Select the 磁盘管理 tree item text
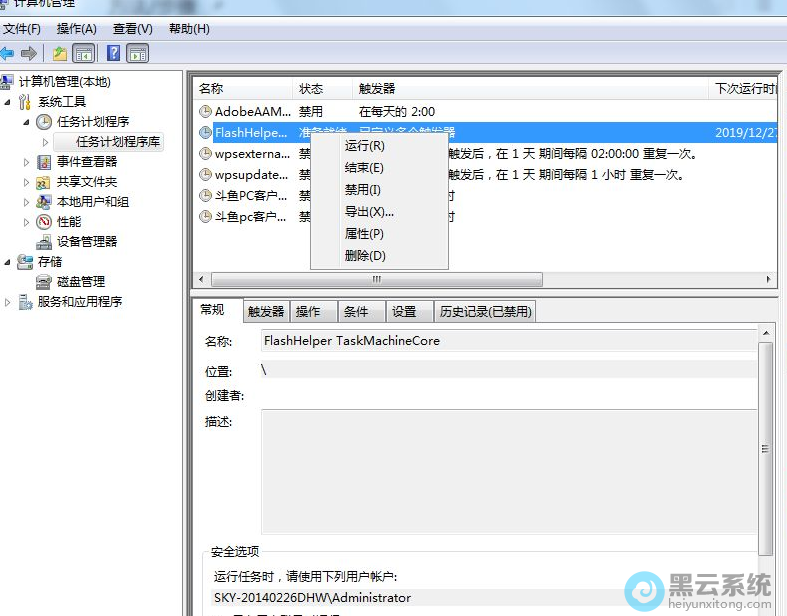 click(x=81, y=282)
